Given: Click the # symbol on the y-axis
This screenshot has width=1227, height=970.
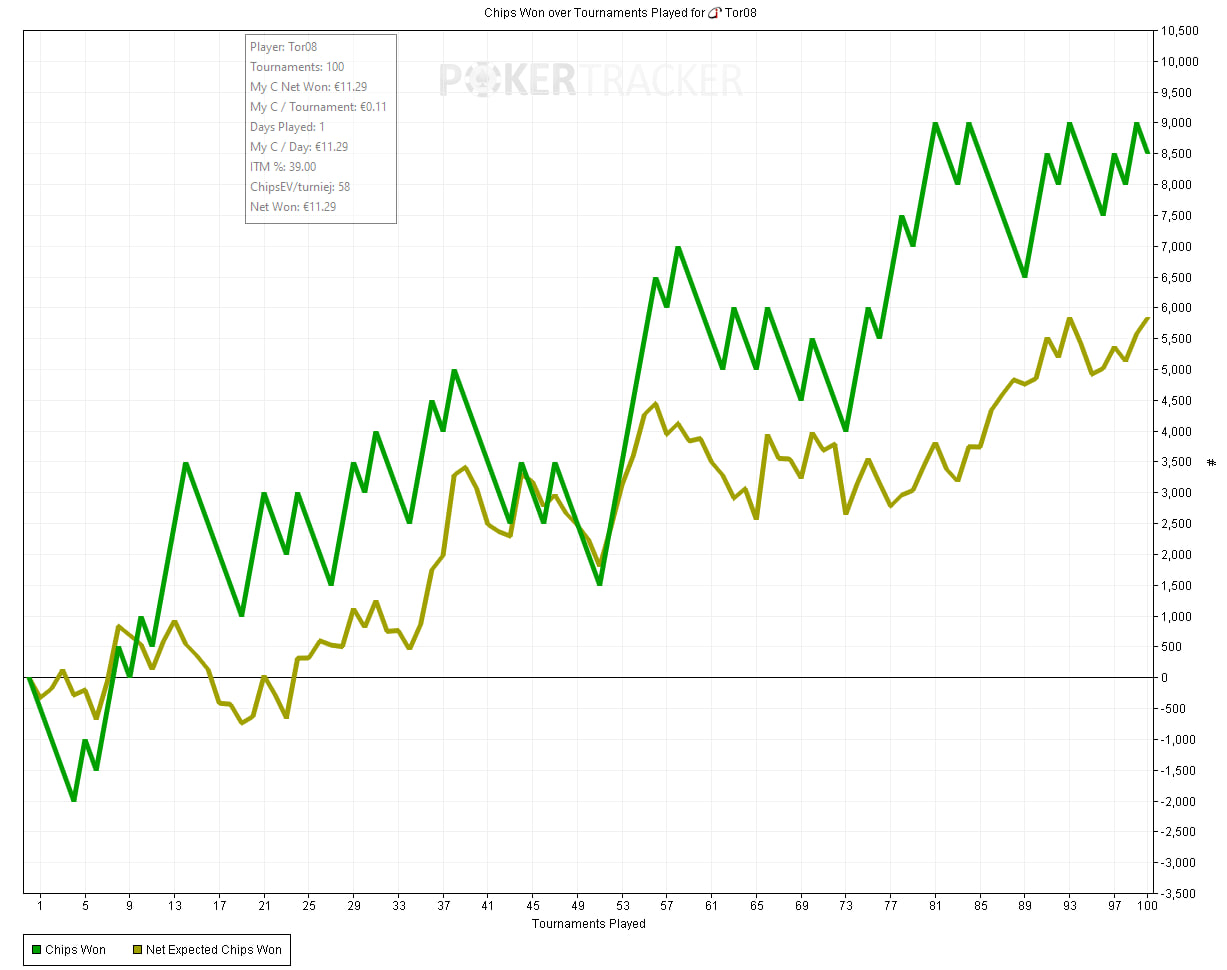Looking at the screenshot, I should pos(1211,462).
